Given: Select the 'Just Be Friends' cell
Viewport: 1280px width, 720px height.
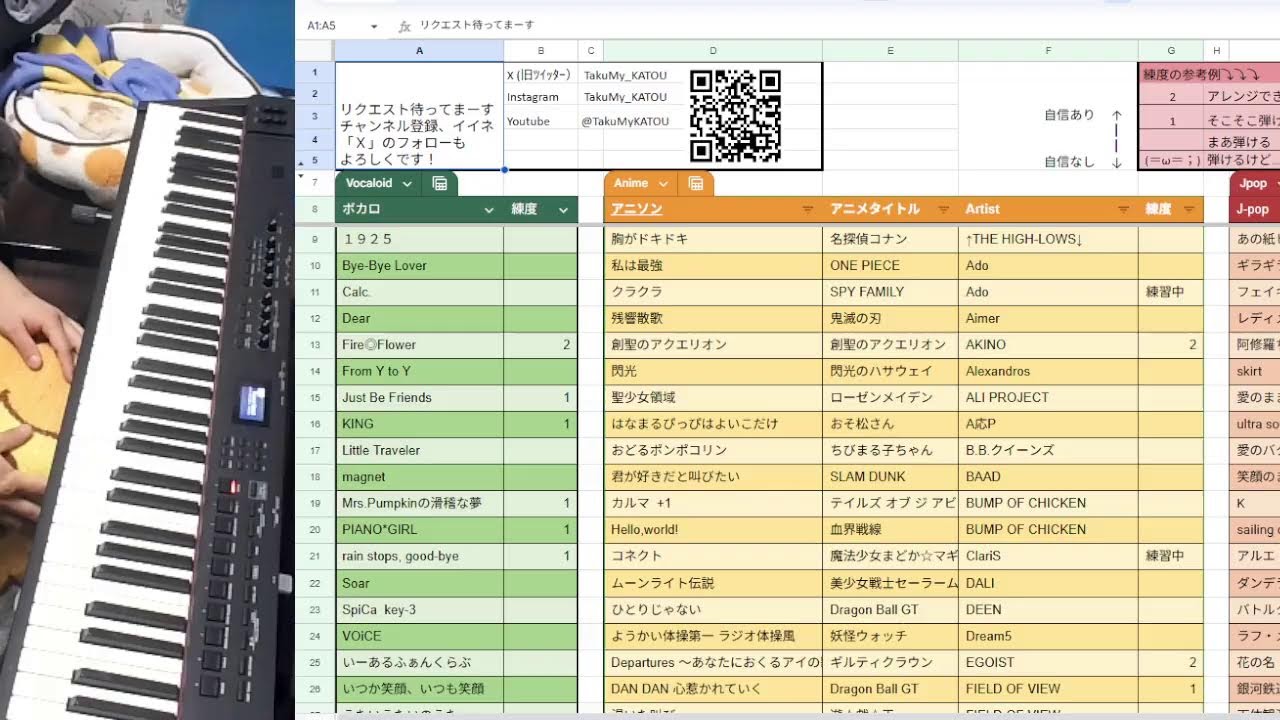Looking at the screenshot, I should click(x=419, y=398).
